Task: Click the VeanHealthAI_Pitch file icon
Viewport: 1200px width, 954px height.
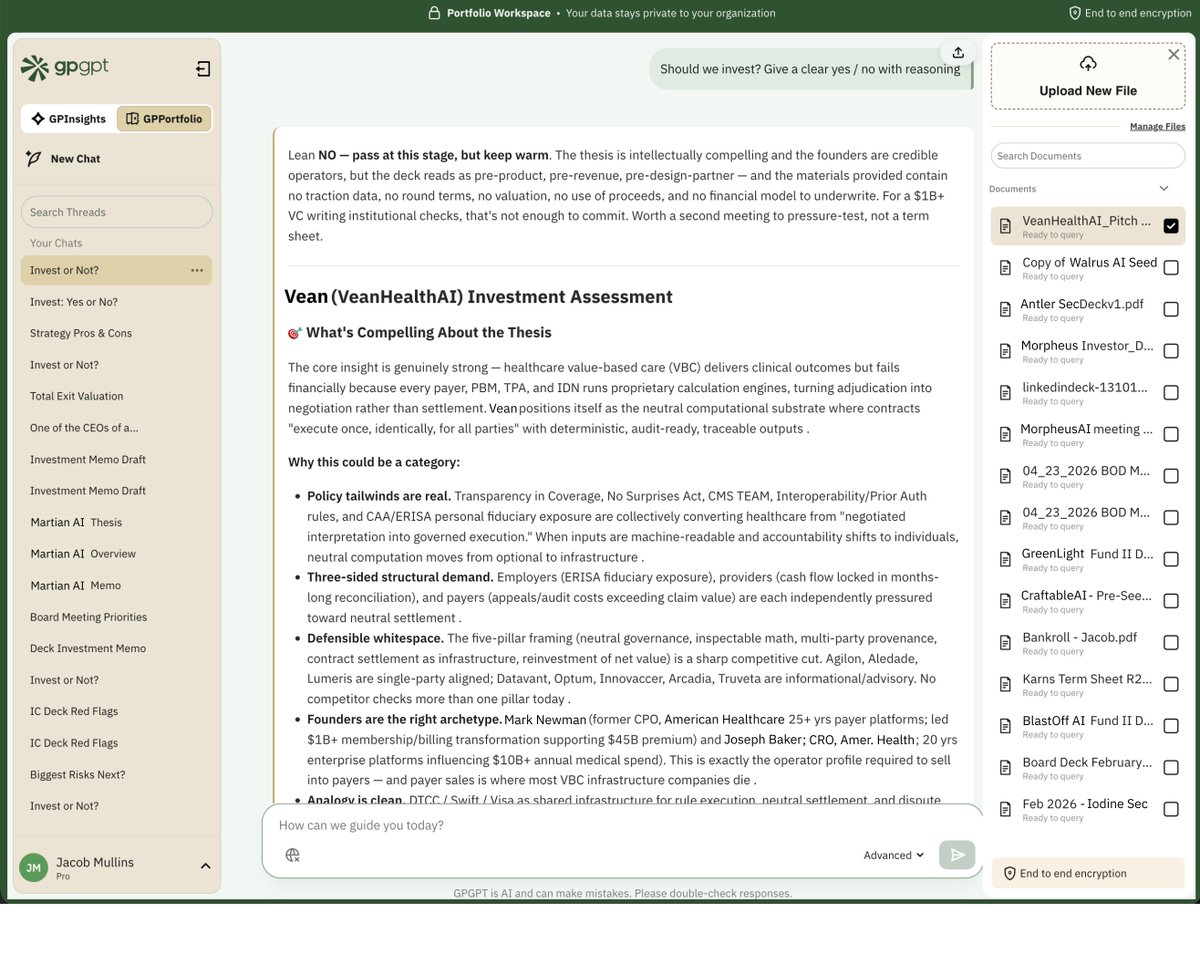Action: tap(1006, 226)
